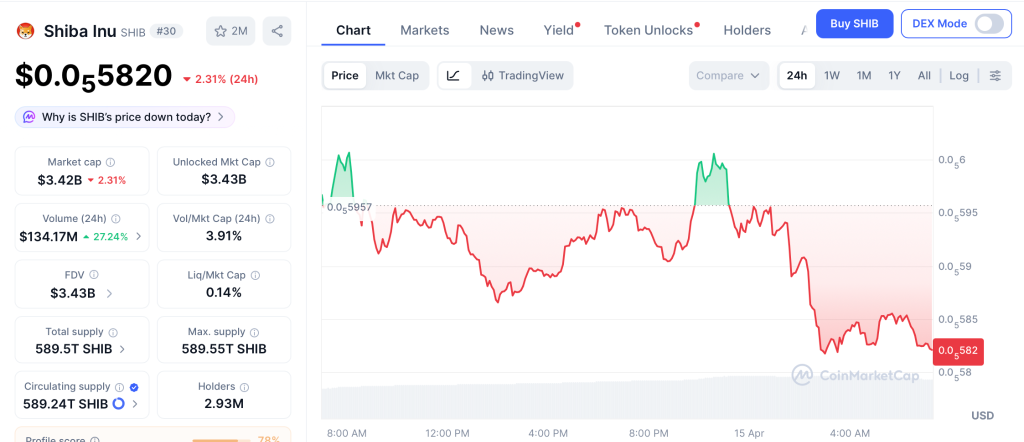Viewport: 1024px width, 442px height.
Task: Toggle Log scale on chart
Action: pos(959,75)
